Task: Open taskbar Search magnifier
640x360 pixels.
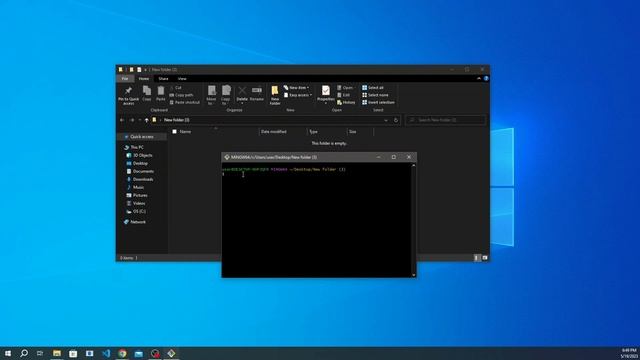Action: (x=24, y=353)
